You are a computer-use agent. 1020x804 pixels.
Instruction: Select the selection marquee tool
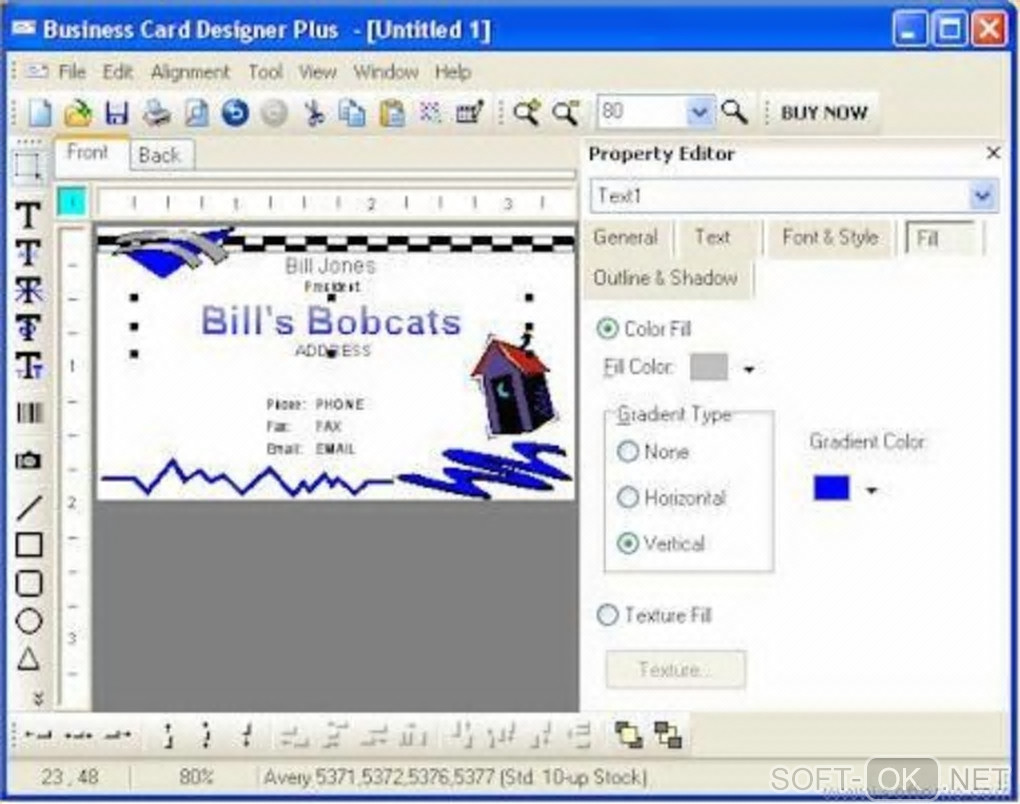click(x=28, y=166)
